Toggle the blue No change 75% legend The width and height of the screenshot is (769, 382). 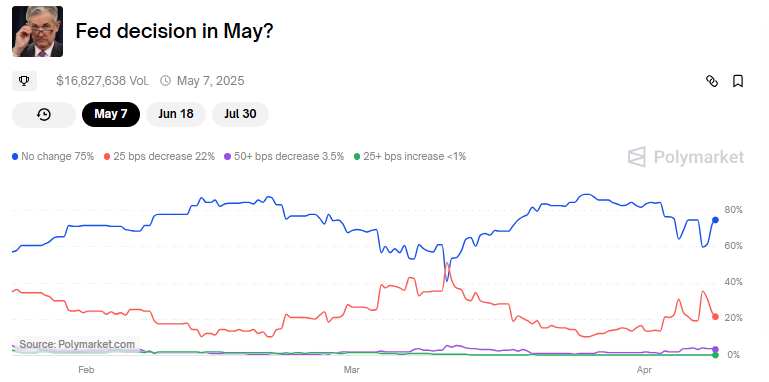coord(53,157)
